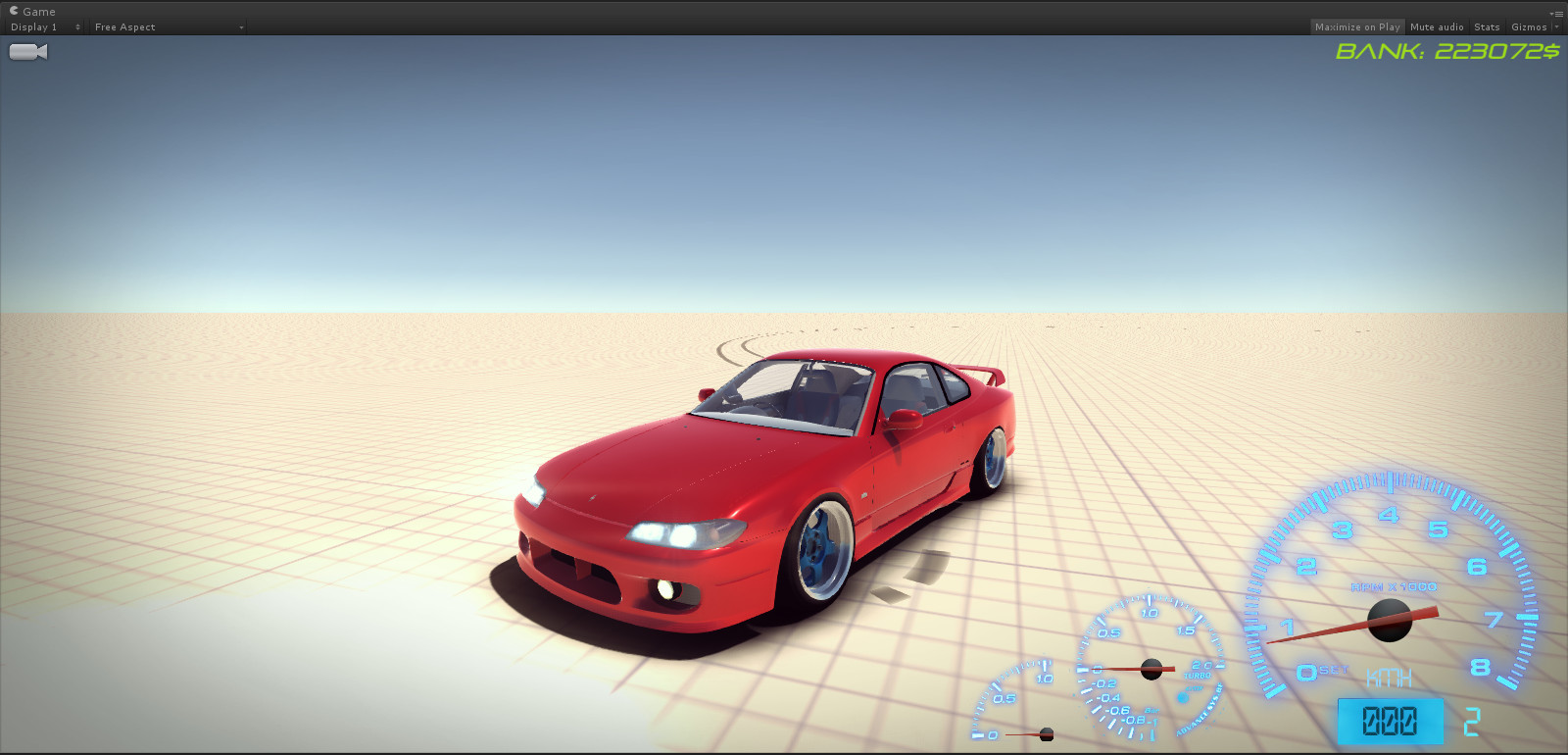Click the gear indicator number 2
Screen dimensions: 1568x755
tap(1472, 723)
